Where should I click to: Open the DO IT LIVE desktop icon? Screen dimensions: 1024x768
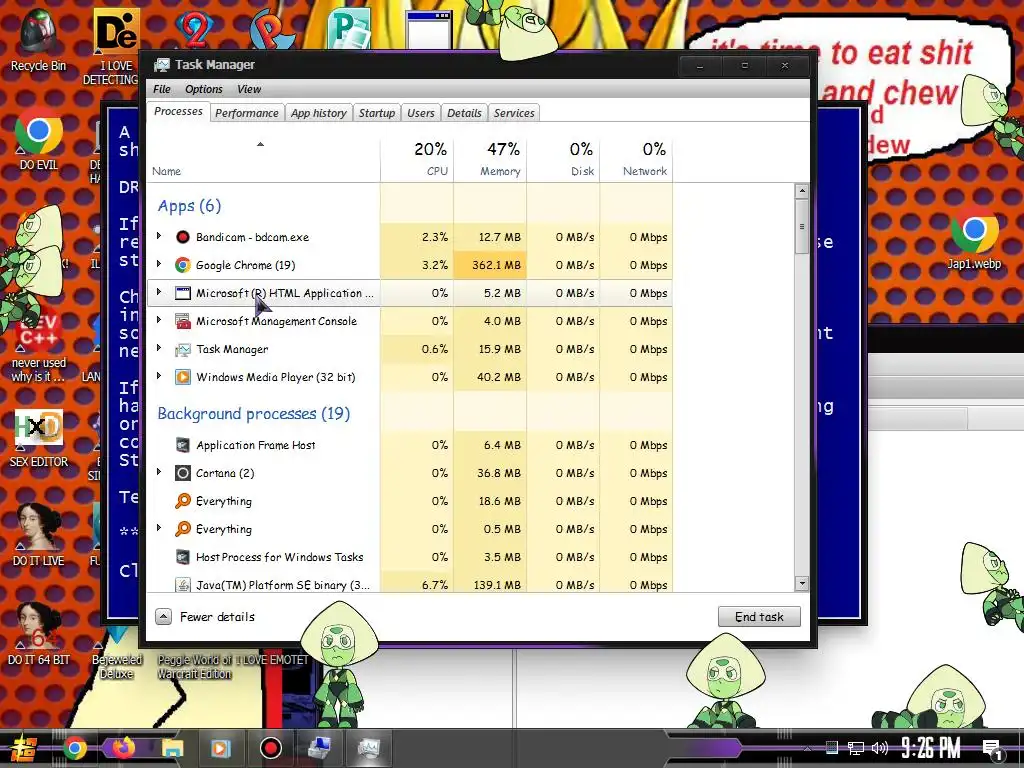point(39,534)
